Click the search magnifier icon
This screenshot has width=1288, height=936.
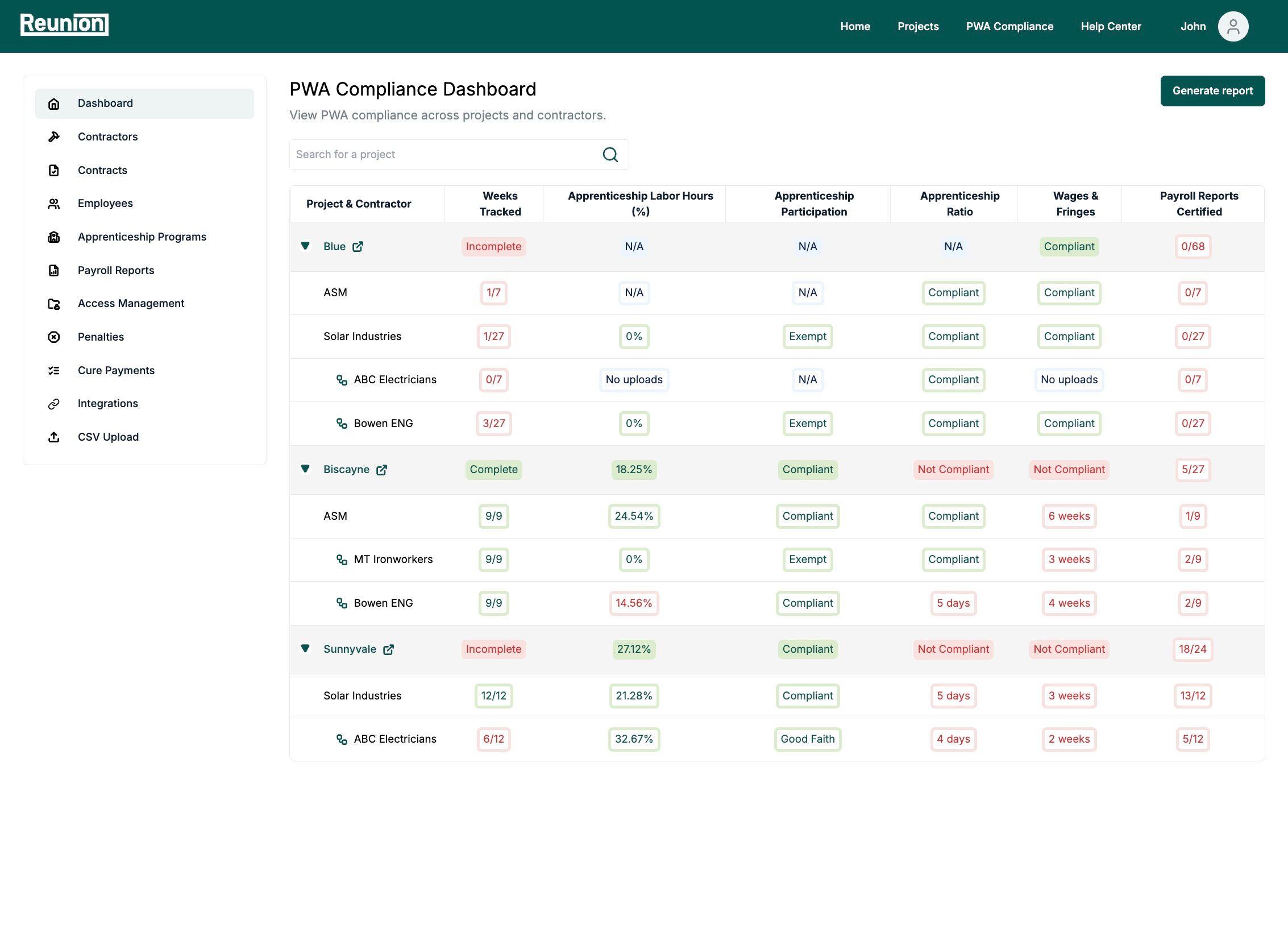click(610, 155)
